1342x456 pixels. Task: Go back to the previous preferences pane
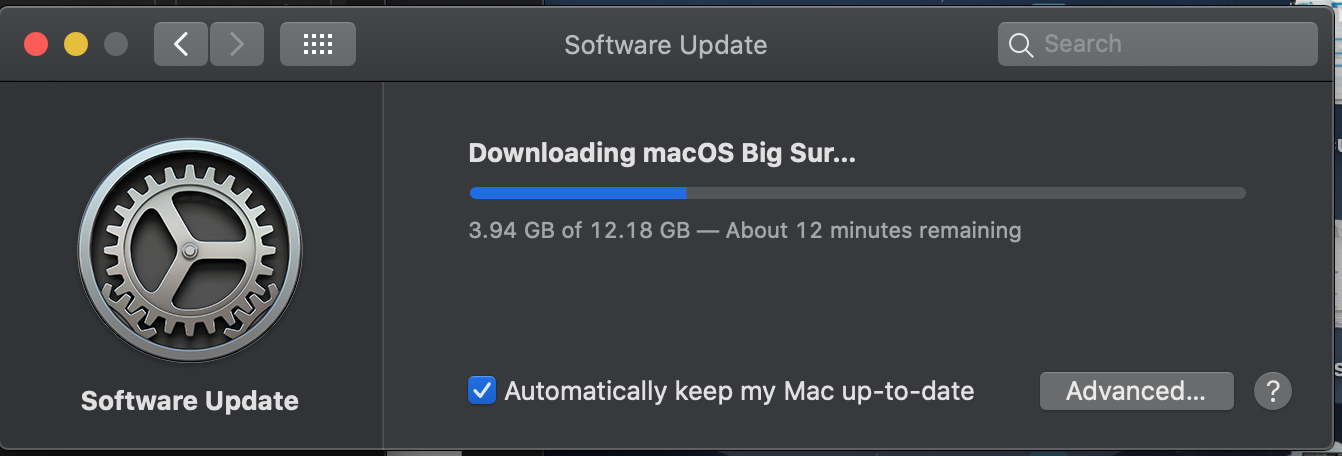[181, 44]
